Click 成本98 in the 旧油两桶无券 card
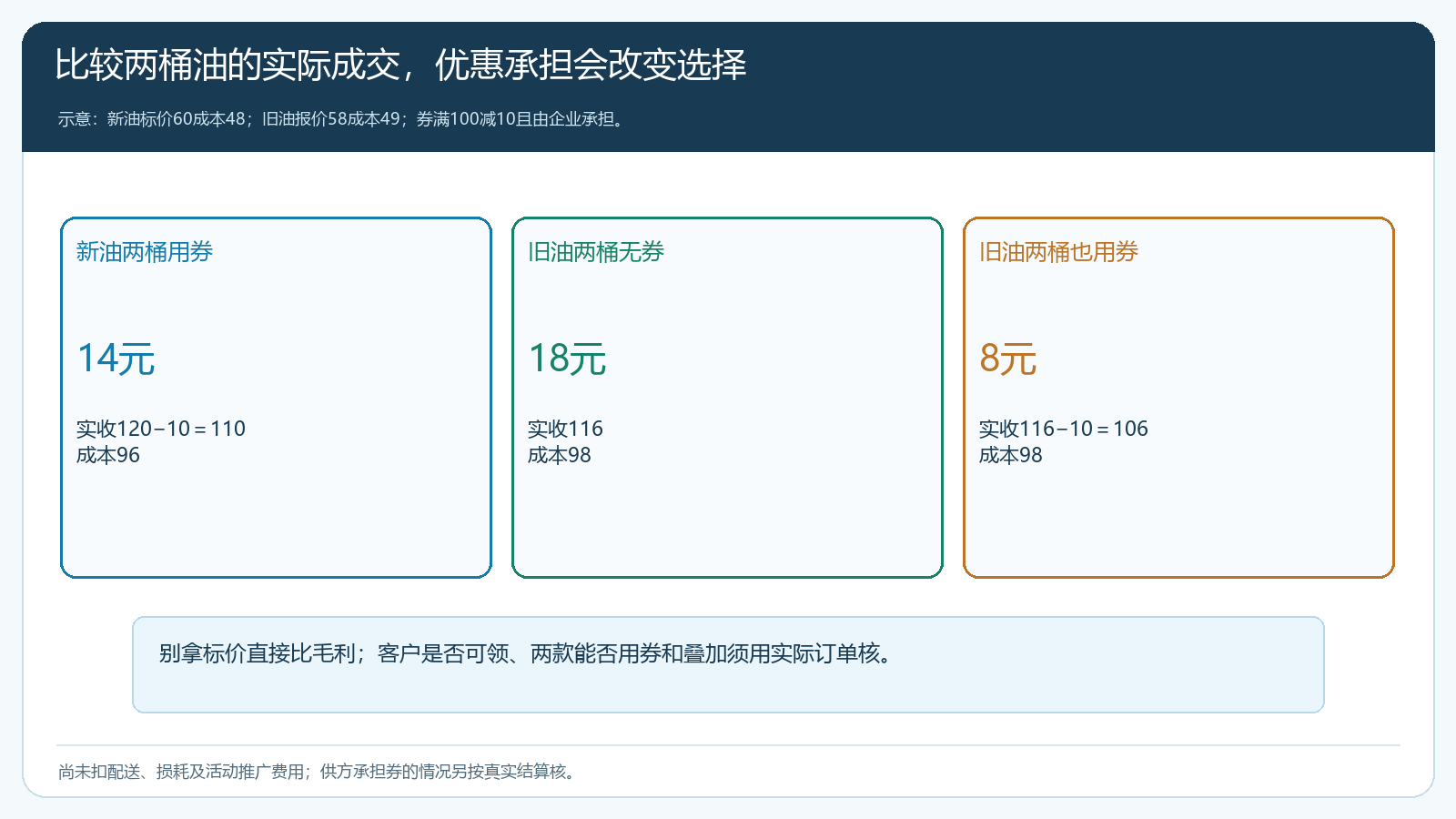The height and width of the screenshot is (819, 1456). click(x=560, y=455)
